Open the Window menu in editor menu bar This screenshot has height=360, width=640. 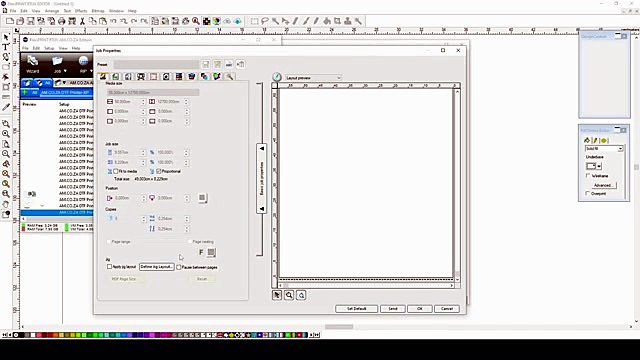tap(116, 11)
